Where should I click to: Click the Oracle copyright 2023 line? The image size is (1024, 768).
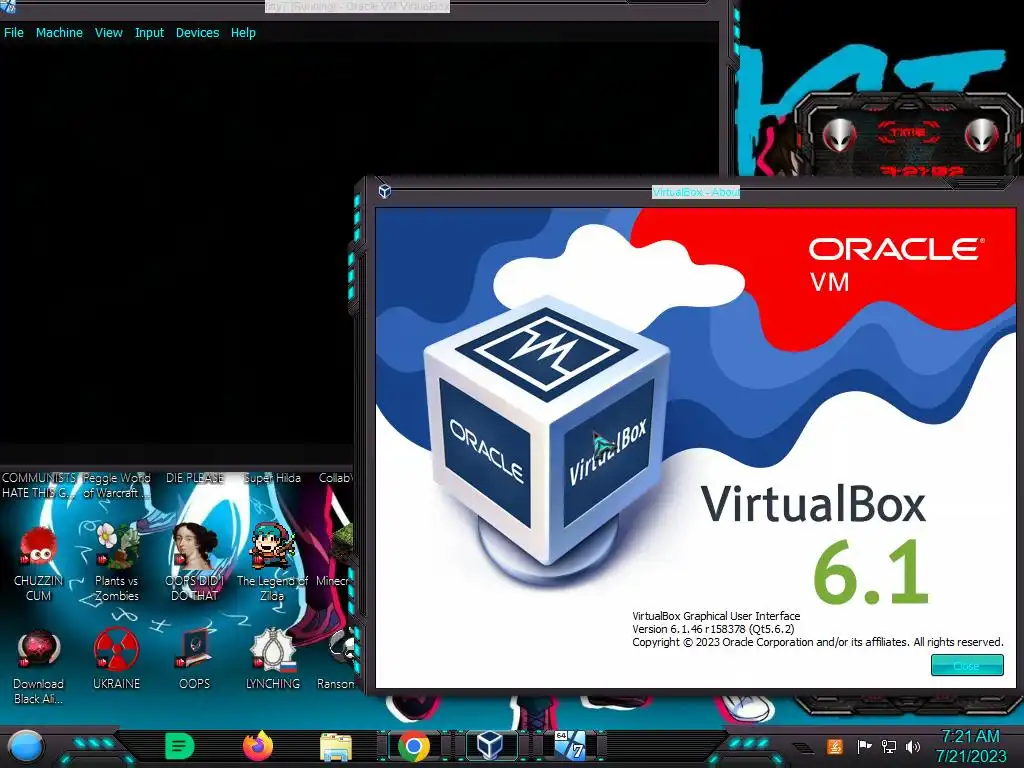818,643
